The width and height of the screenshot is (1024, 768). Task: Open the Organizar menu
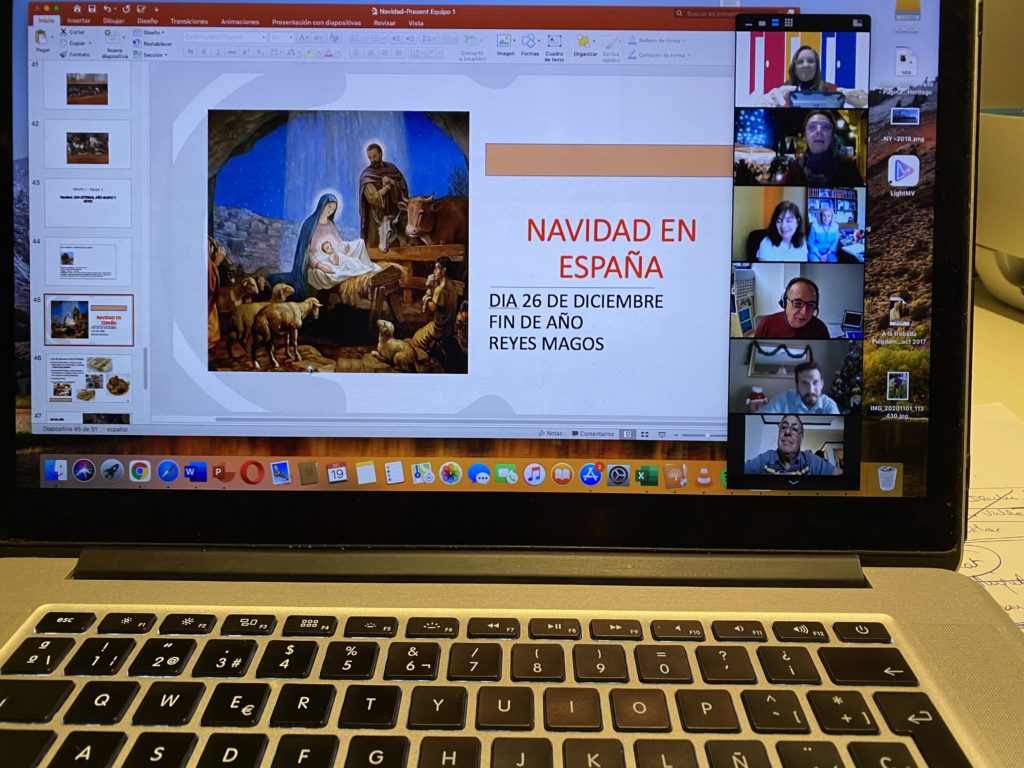pyautogui.click(x=585, y=46)
